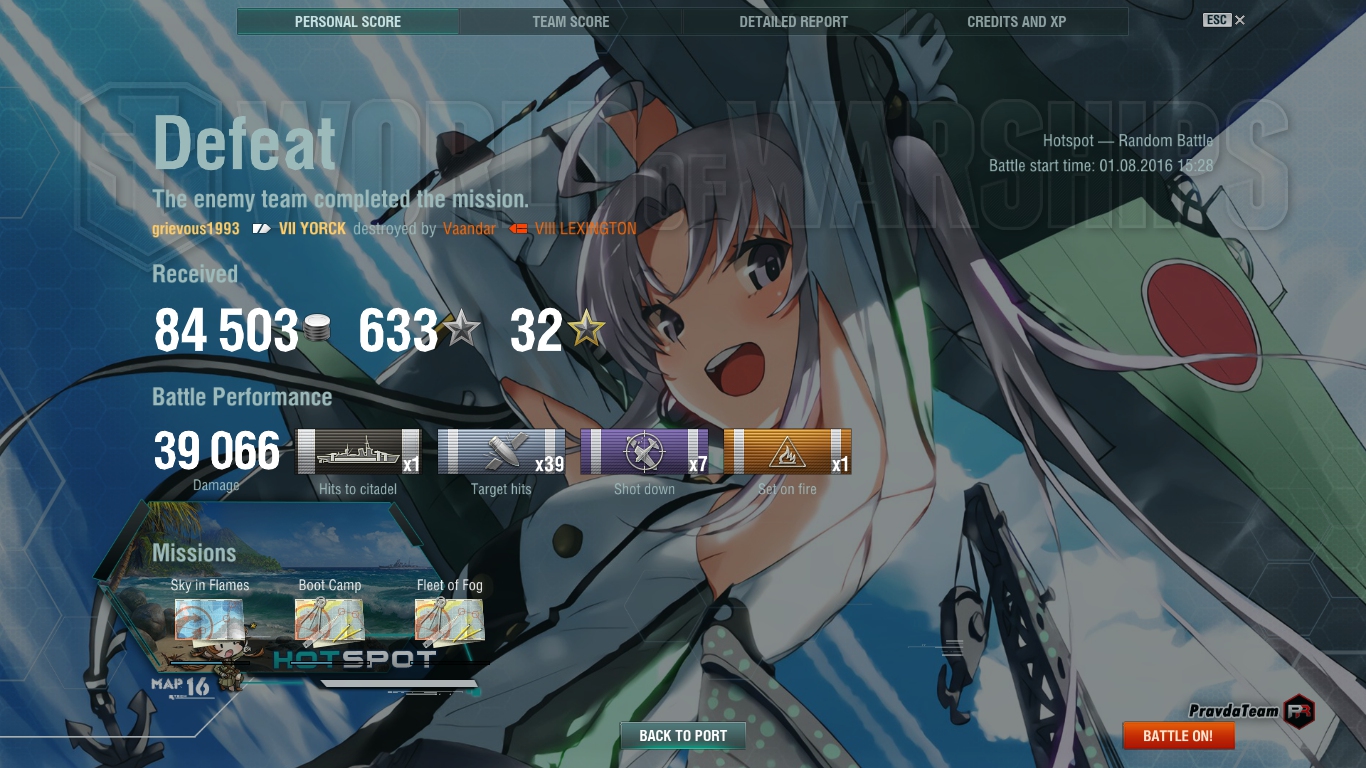Click the Missions heading
Viewport: 1366px width, 768px height.
194,553
